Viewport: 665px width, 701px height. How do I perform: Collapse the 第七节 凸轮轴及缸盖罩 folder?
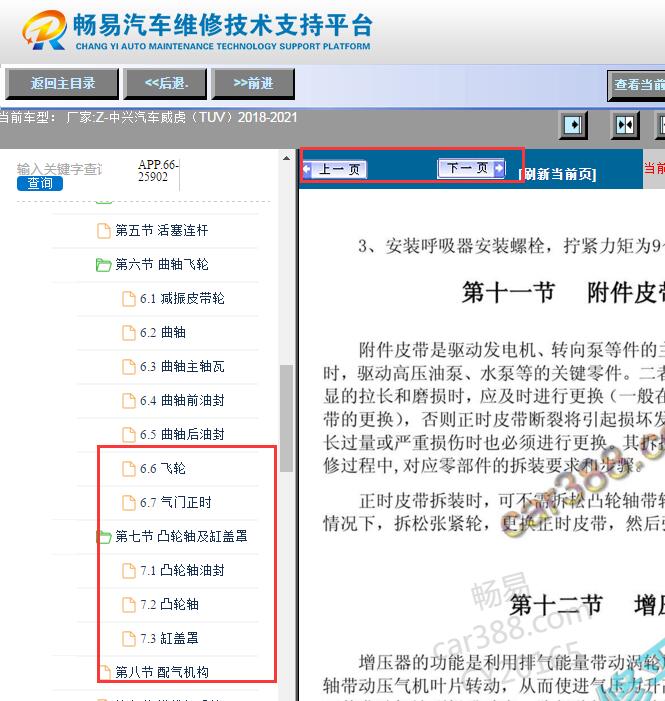tap(181, 536)
